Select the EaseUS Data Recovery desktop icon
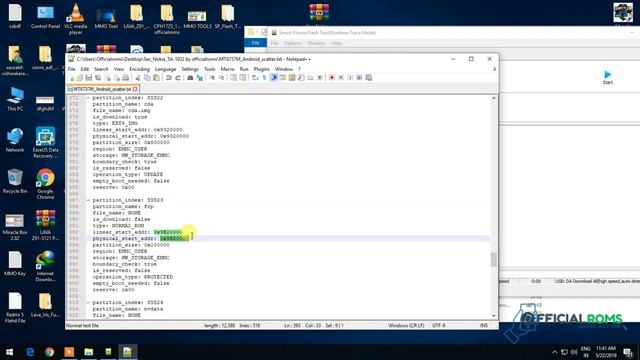Screen dimensions: 640x360 45,142
